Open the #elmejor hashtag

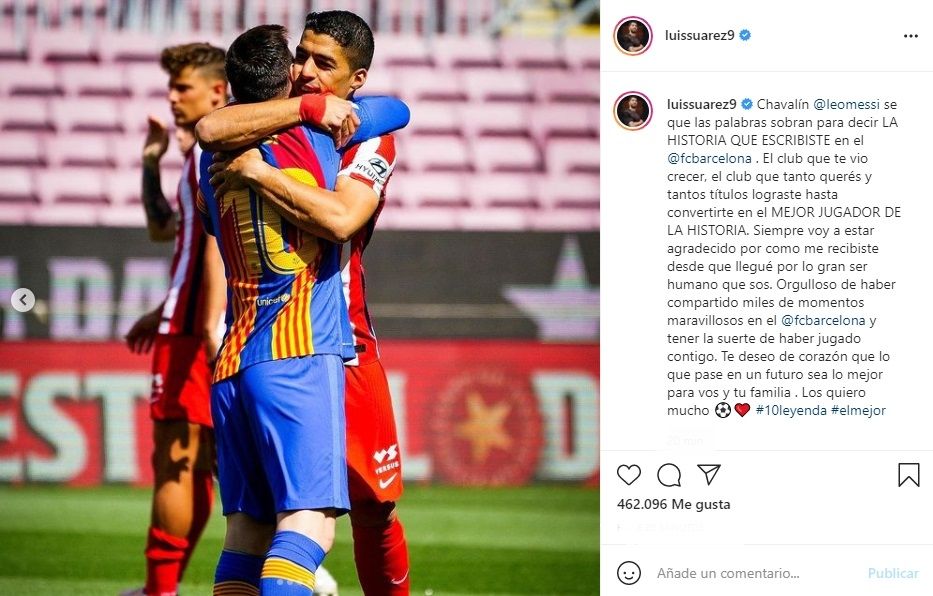pos(858,410)
